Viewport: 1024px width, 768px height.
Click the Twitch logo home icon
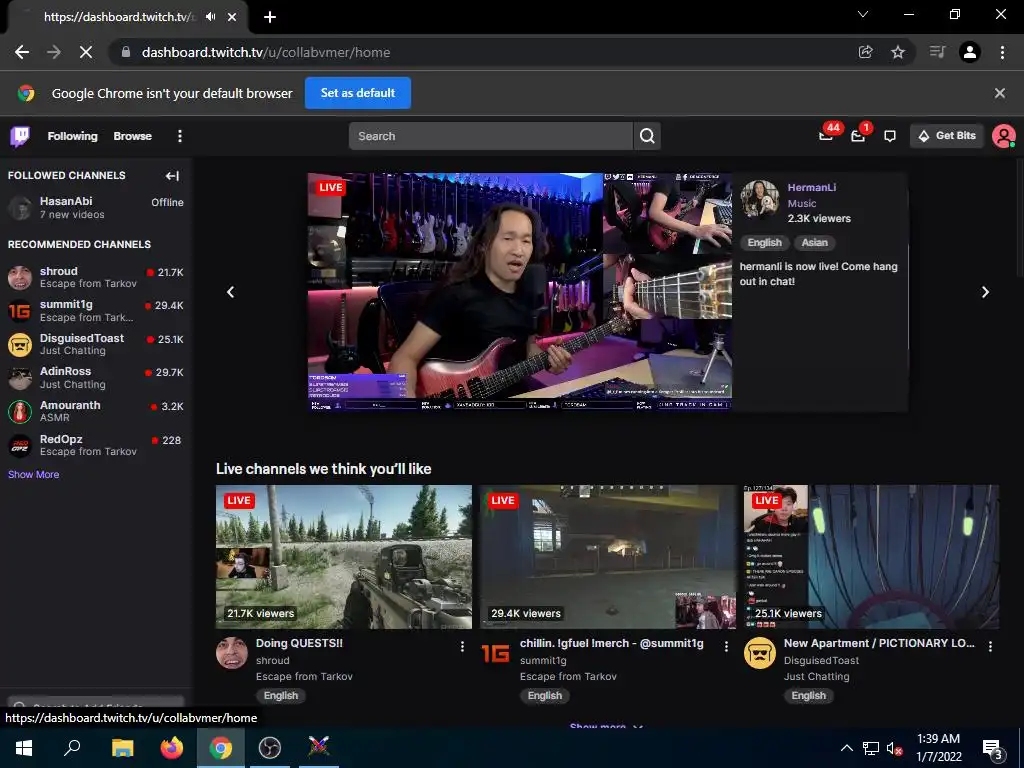[x=20, y=136]
